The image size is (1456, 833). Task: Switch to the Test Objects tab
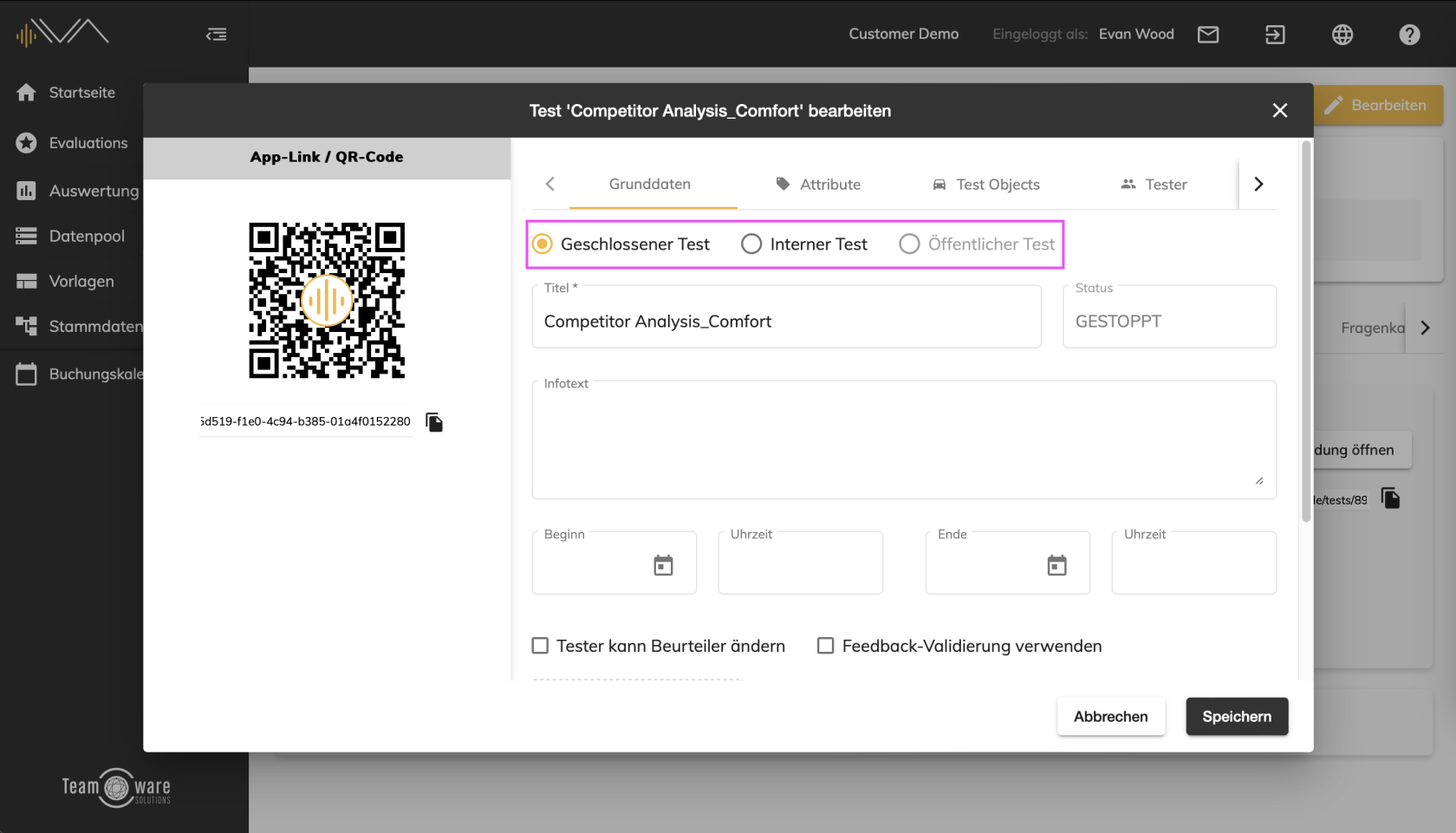tap(985, 184)
